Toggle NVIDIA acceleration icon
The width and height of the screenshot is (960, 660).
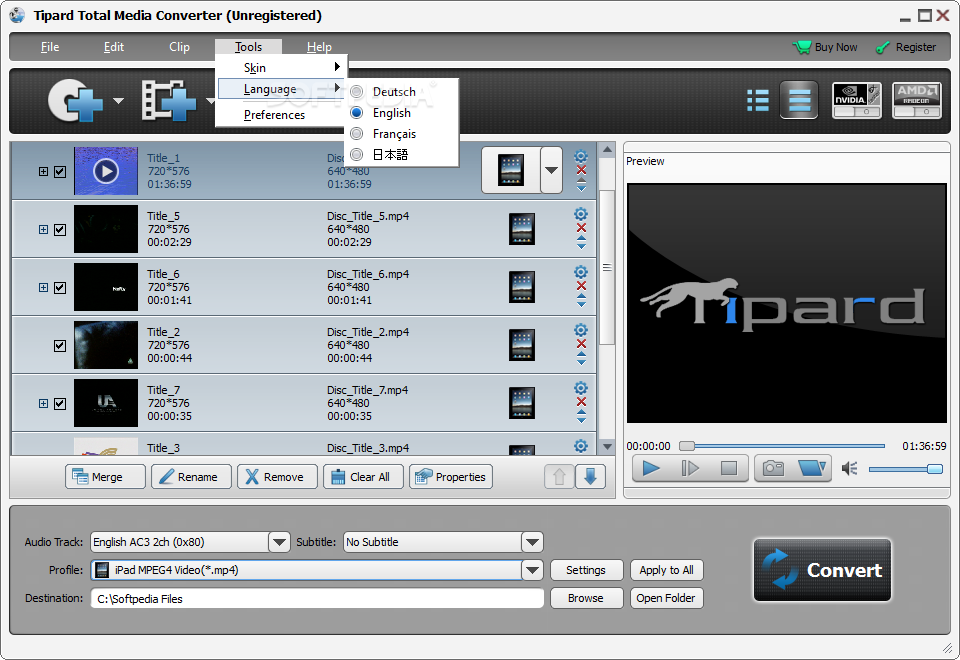(857, 100)
